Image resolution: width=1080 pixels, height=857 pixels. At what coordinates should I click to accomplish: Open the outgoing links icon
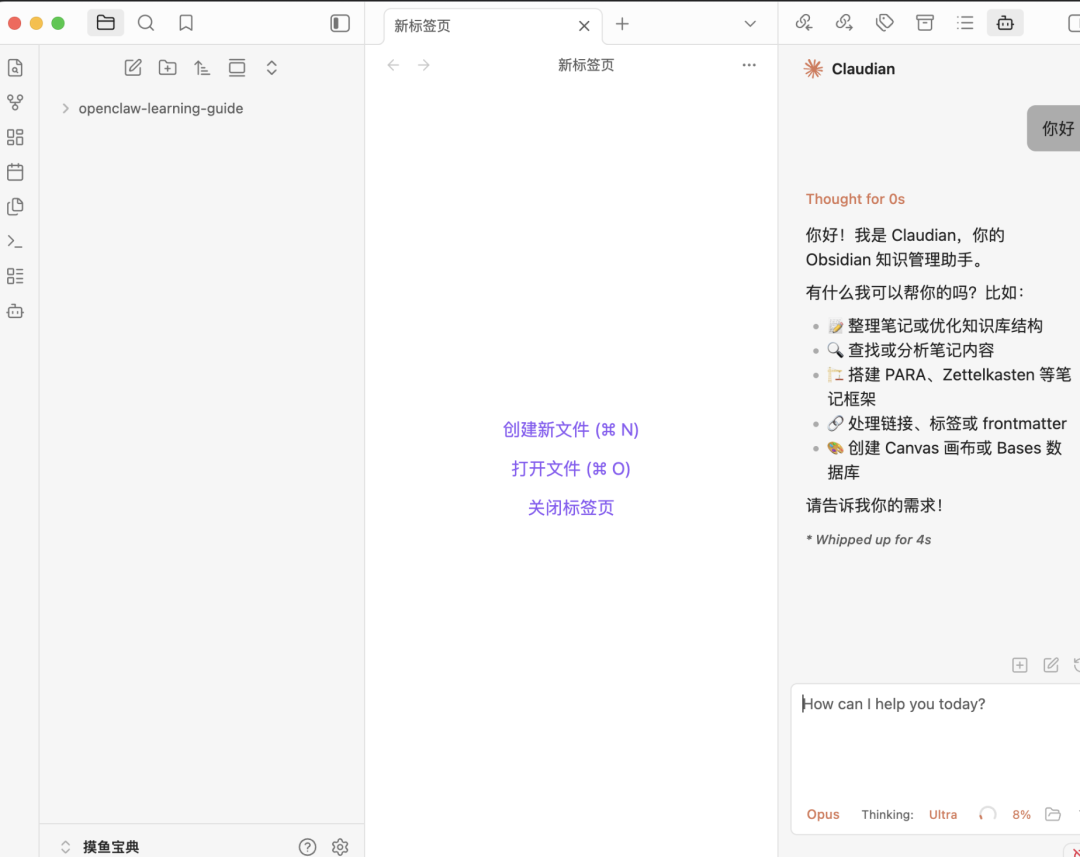(x=844, y=22)
